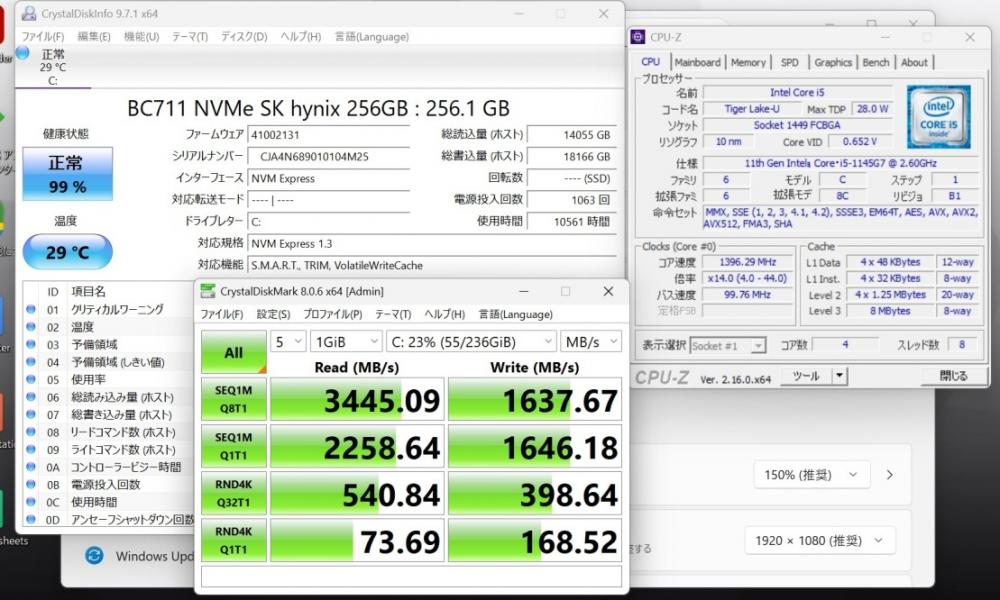Click the empty comment field in CrystalDiskMark
The width and height of the screenshot is (1000, 600).
click(x=411, y=576)
